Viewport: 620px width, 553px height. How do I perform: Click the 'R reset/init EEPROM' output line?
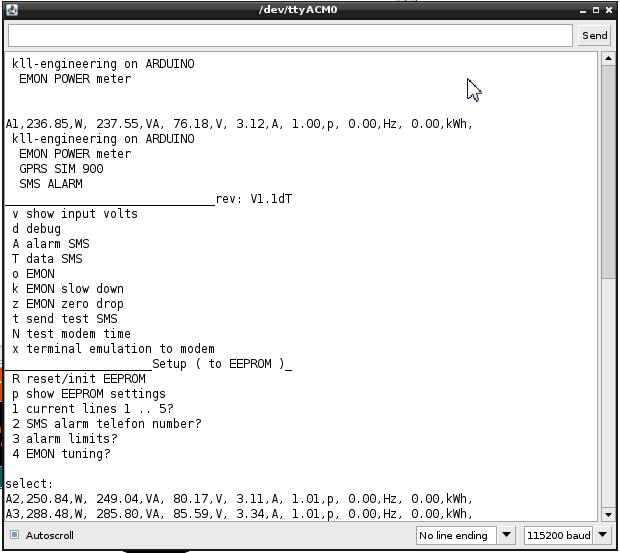pos(79,379)
